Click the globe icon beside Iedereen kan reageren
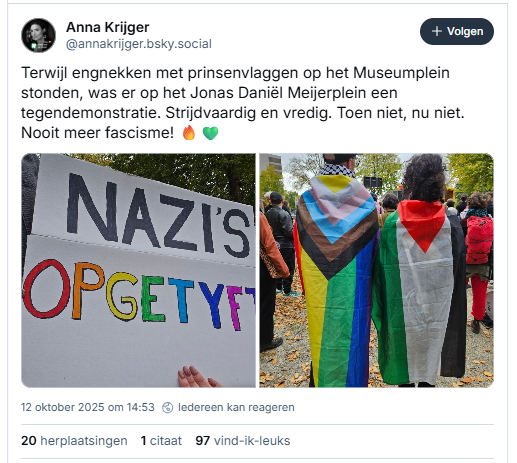Image resolution: width=517 pixels, height=463 pixels. 167,407
